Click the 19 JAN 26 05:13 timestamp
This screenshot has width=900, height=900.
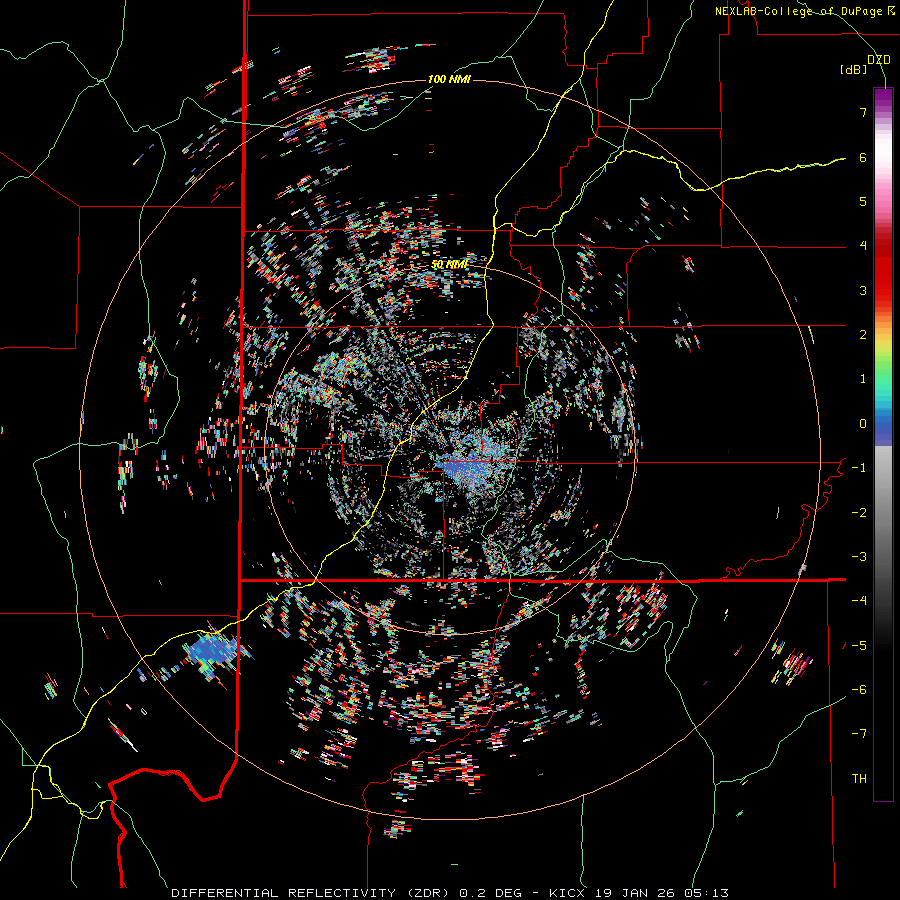663,893
